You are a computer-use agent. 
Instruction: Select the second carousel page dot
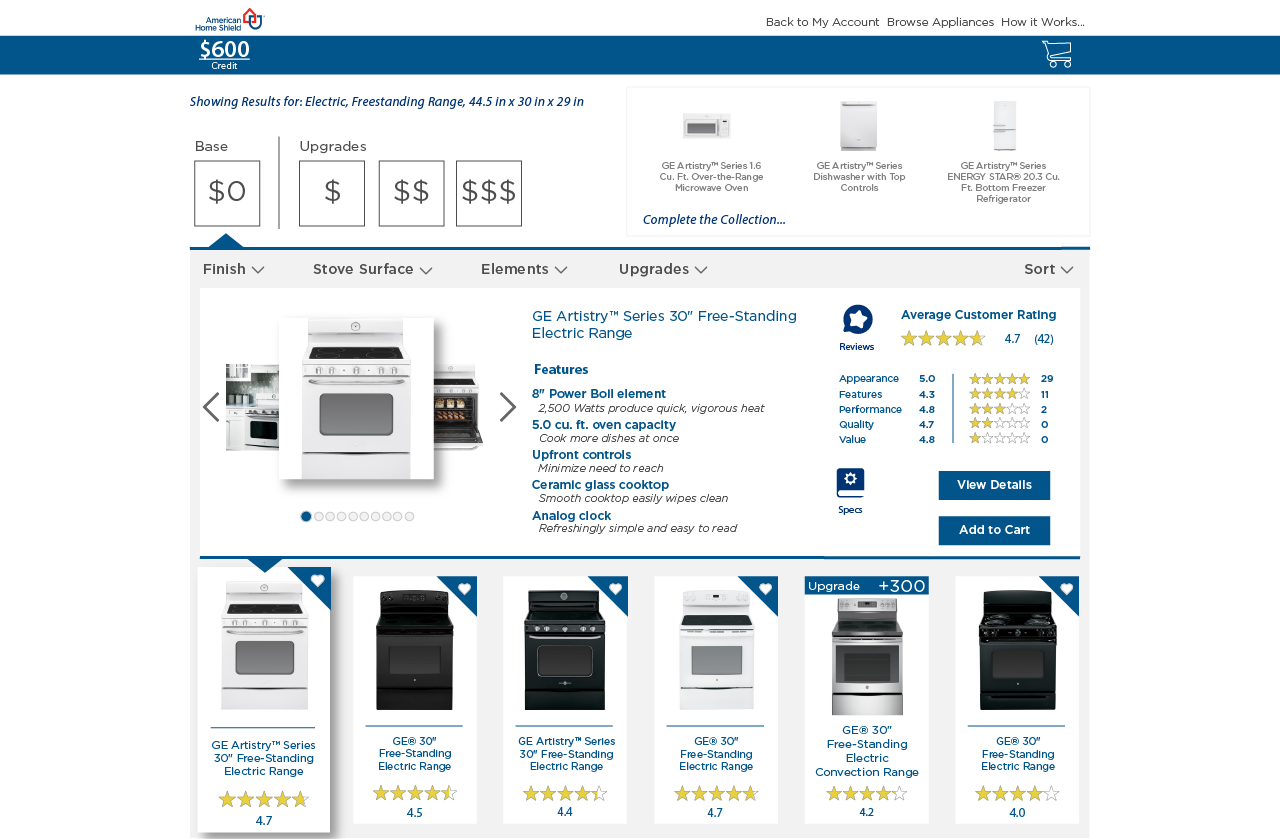[319, 517]
